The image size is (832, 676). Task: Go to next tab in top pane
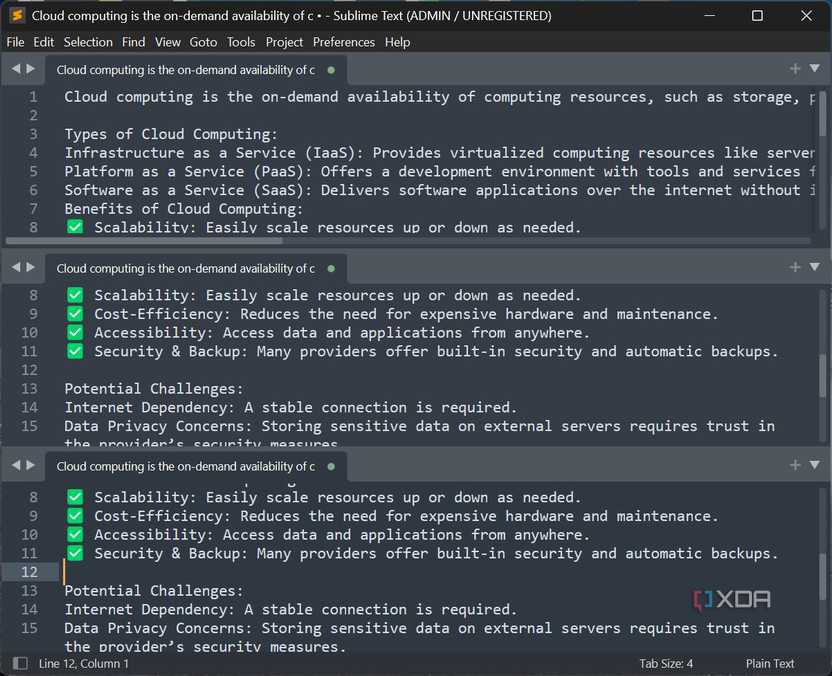point(31,69)
